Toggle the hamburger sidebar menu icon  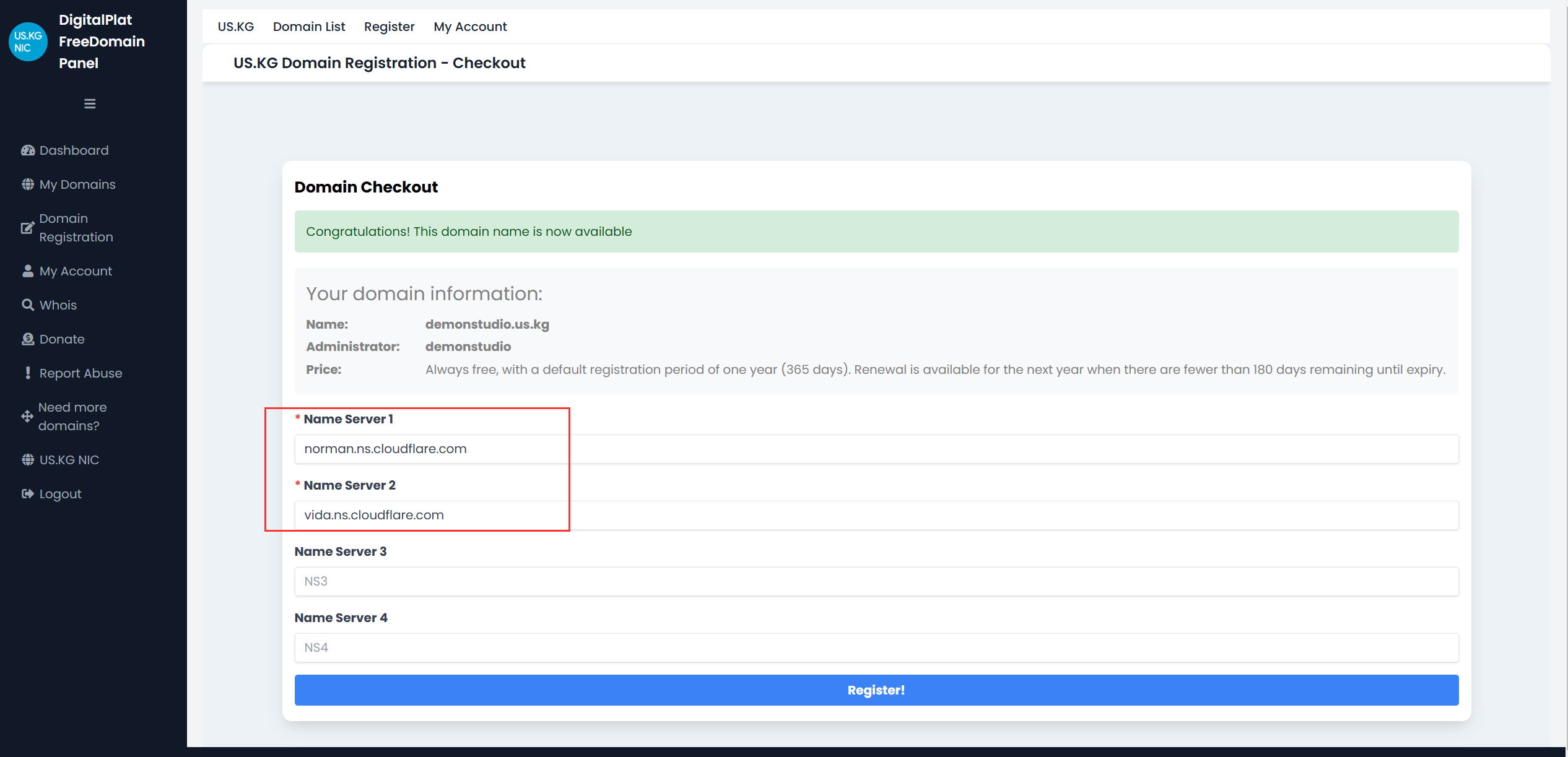tap(90, 104)
